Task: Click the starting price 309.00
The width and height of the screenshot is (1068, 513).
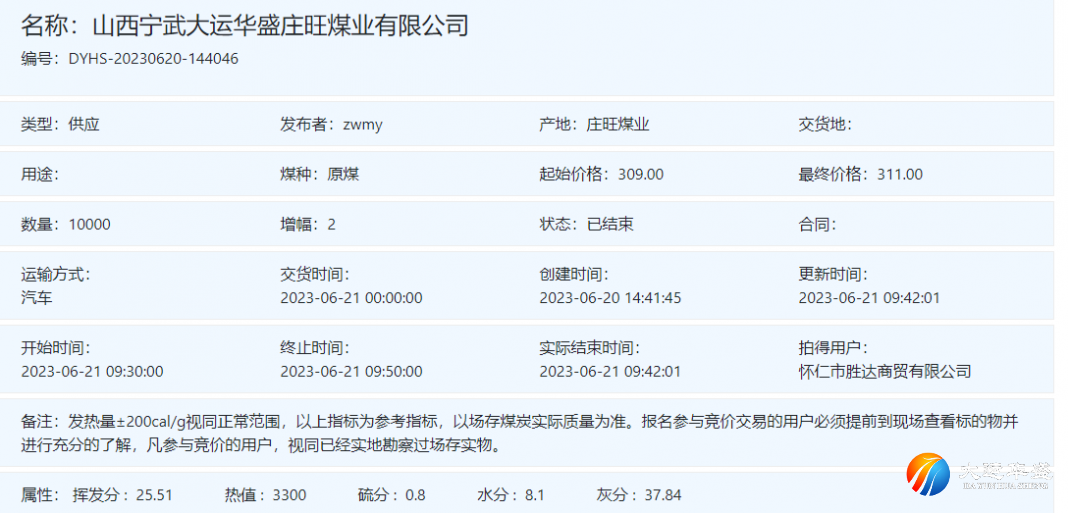Action: tap(640, 174)
